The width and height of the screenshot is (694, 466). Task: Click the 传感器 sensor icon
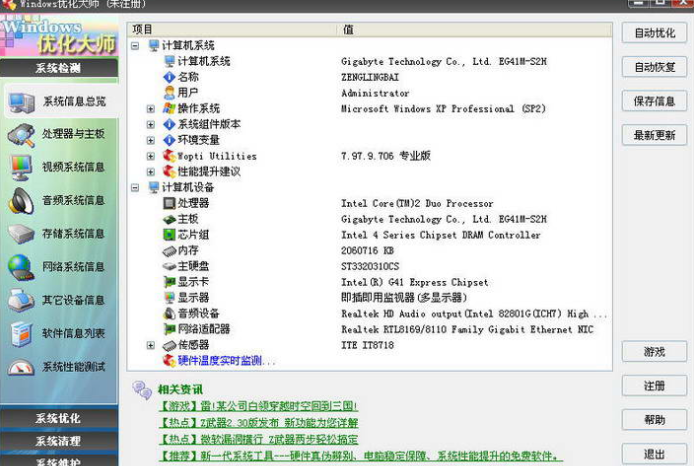tap(169, 345)
